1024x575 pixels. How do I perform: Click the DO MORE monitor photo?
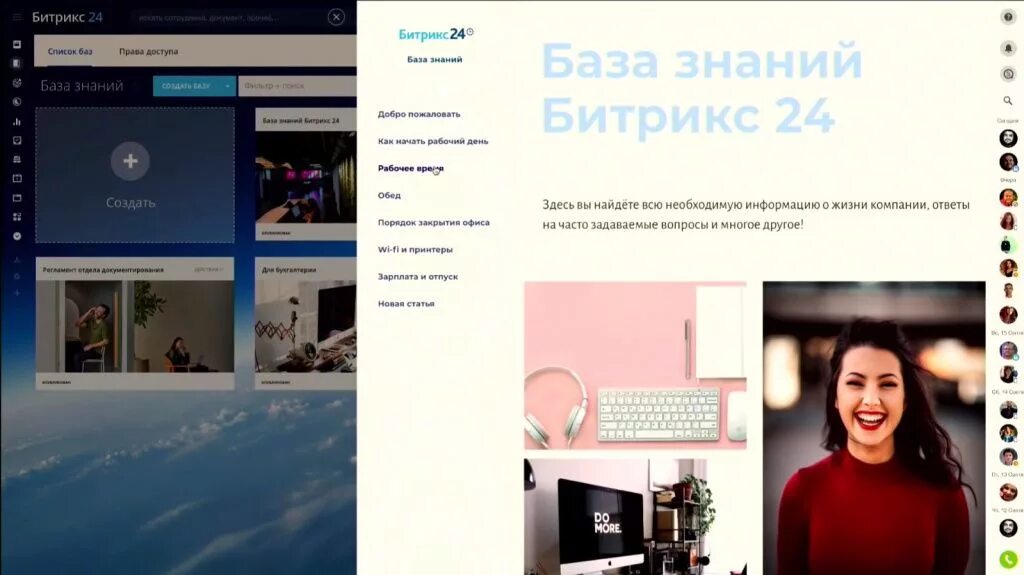coord(635,517)
